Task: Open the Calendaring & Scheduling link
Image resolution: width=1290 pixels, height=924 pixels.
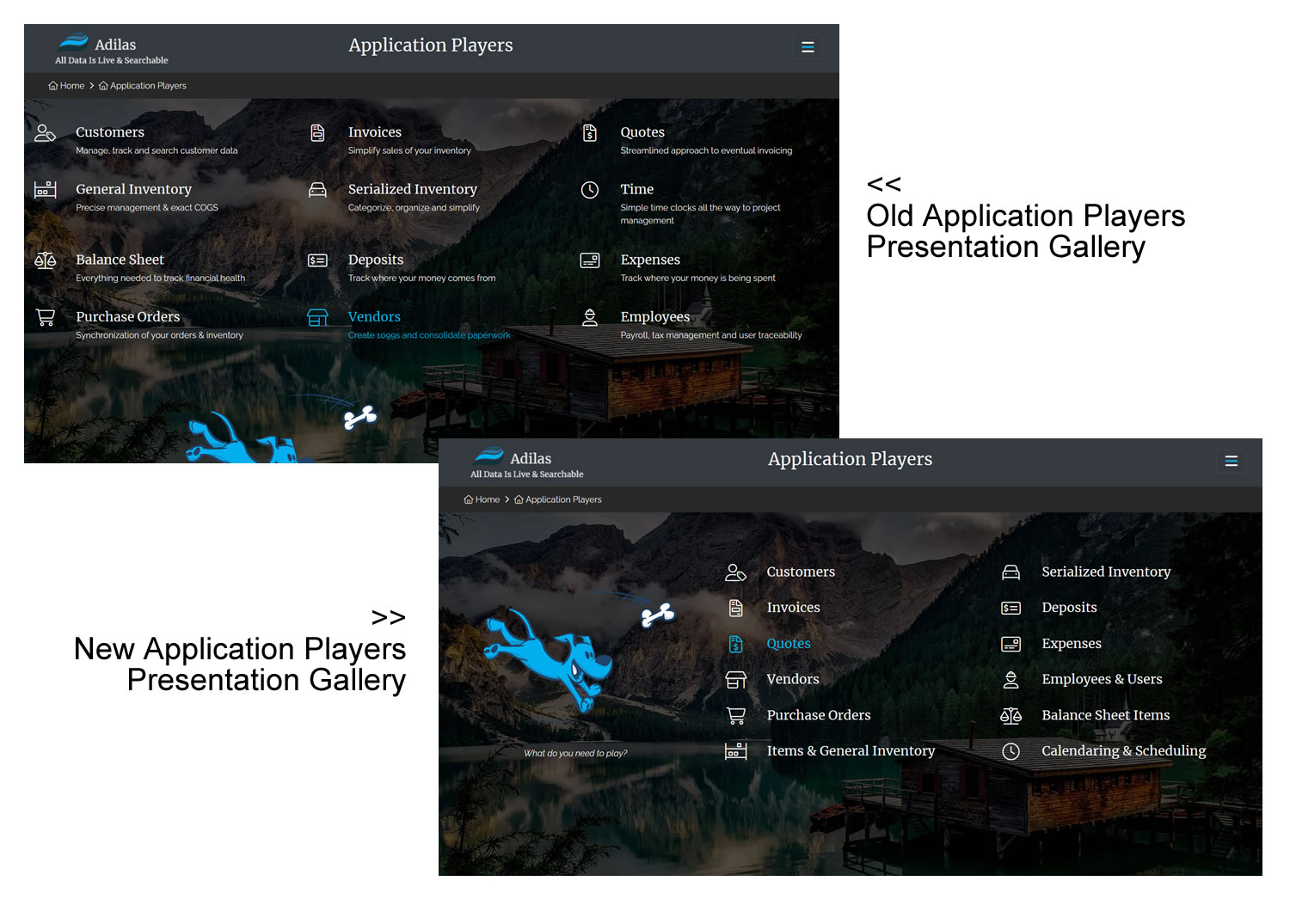Action: (x=1123, y=750)
